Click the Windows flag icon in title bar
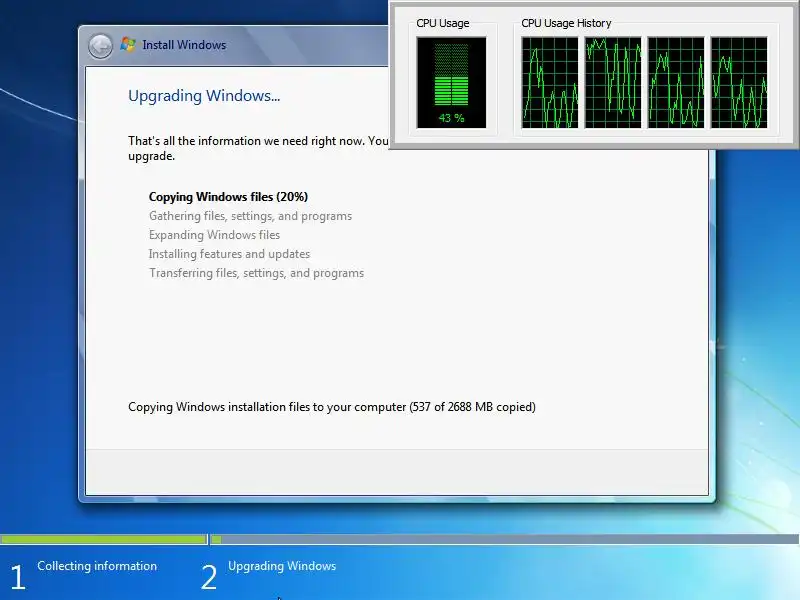This screenshot has width=800, height=600. click(x=128, y=45)
